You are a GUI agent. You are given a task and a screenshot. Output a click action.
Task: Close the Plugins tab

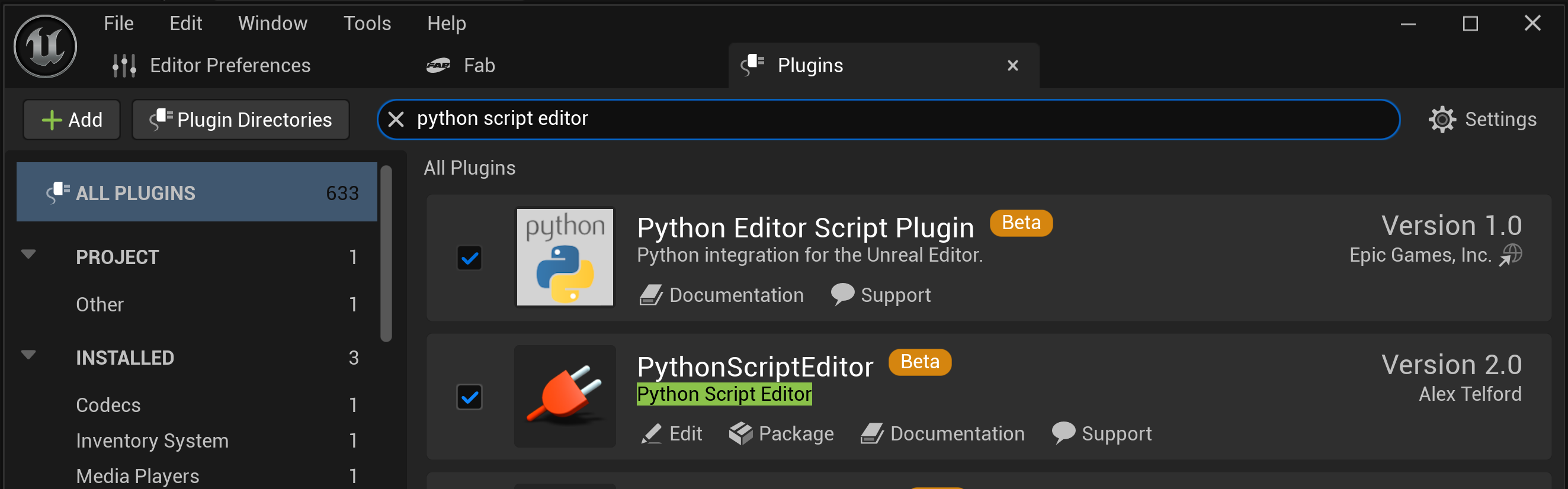(1013, 66)
